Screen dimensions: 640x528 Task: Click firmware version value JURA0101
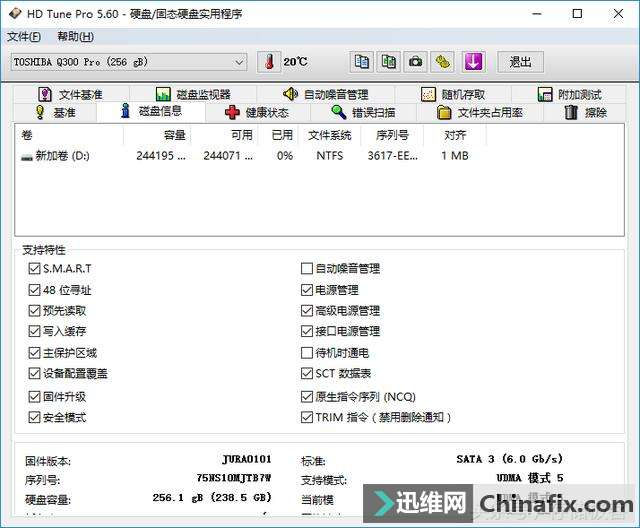coord(247,459)
